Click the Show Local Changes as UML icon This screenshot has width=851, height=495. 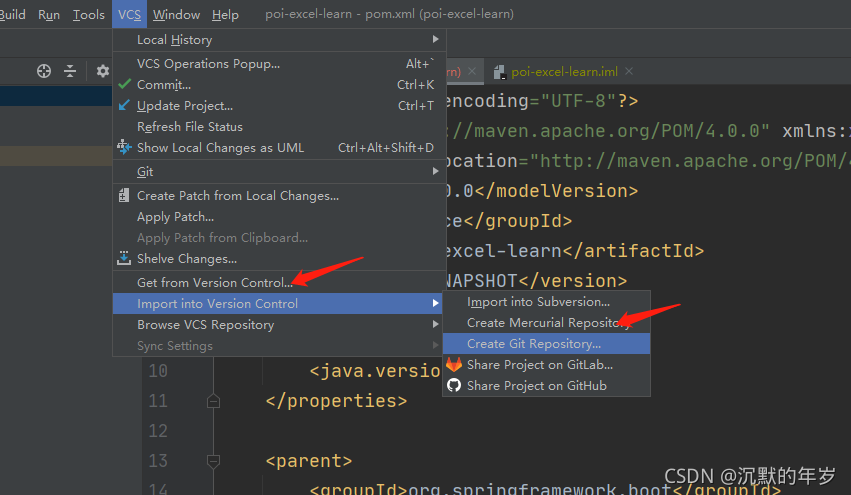(x=124, y=147)
